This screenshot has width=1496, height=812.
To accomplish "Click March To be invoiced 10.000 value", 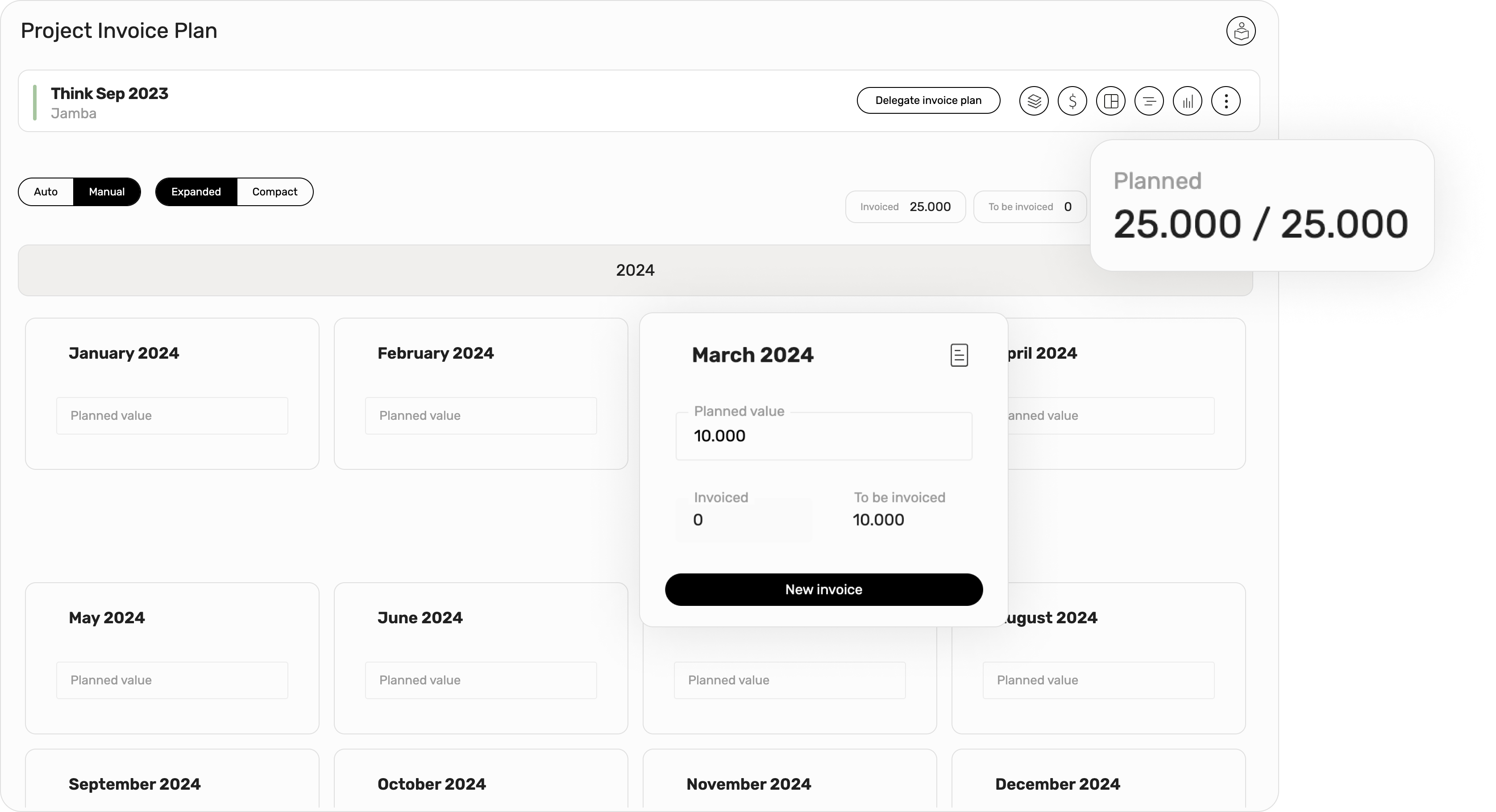I will [x=878, y=520].
